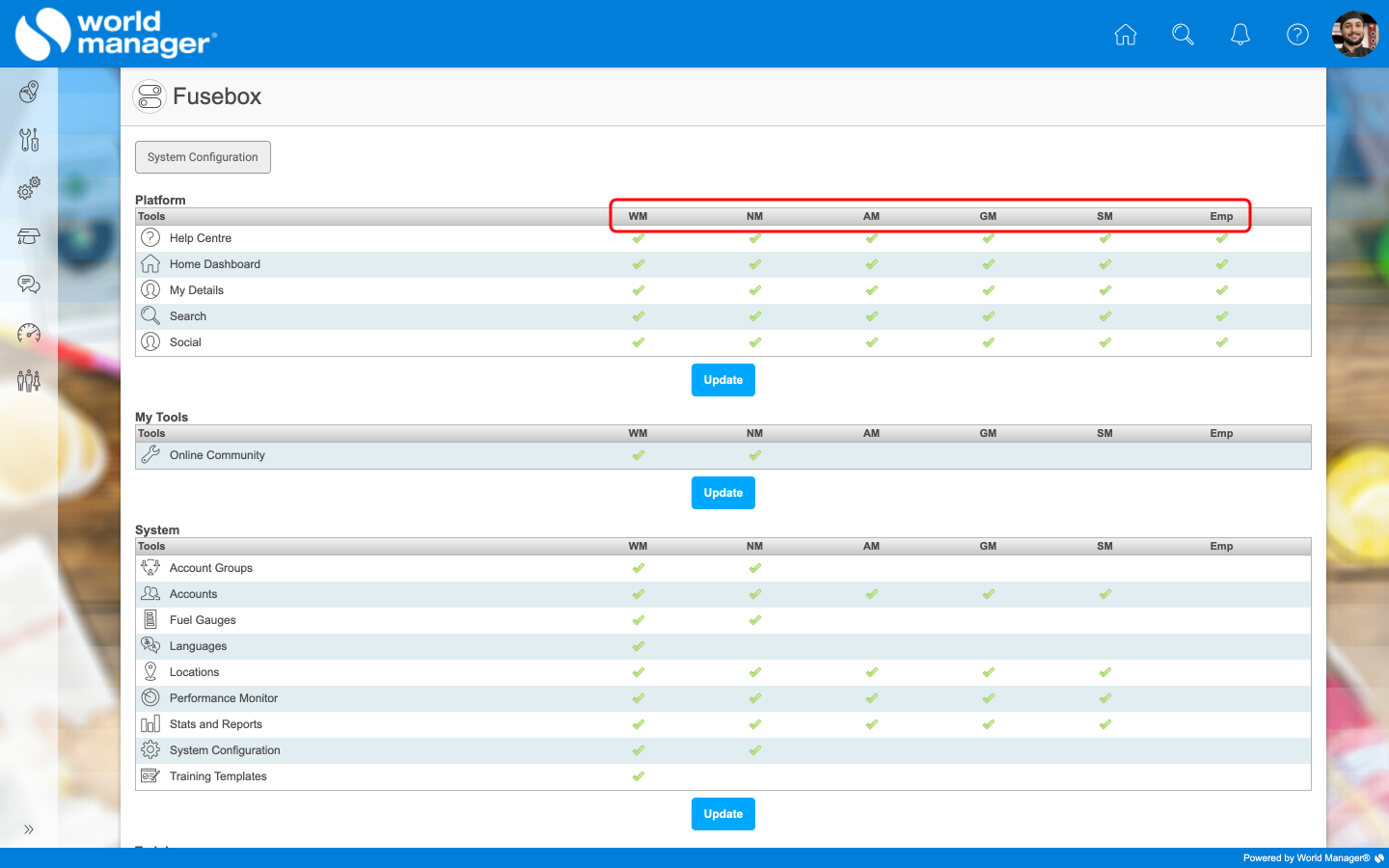Toggle Online Community NM checkmark

pyautogui.click(x=755, y=455)
